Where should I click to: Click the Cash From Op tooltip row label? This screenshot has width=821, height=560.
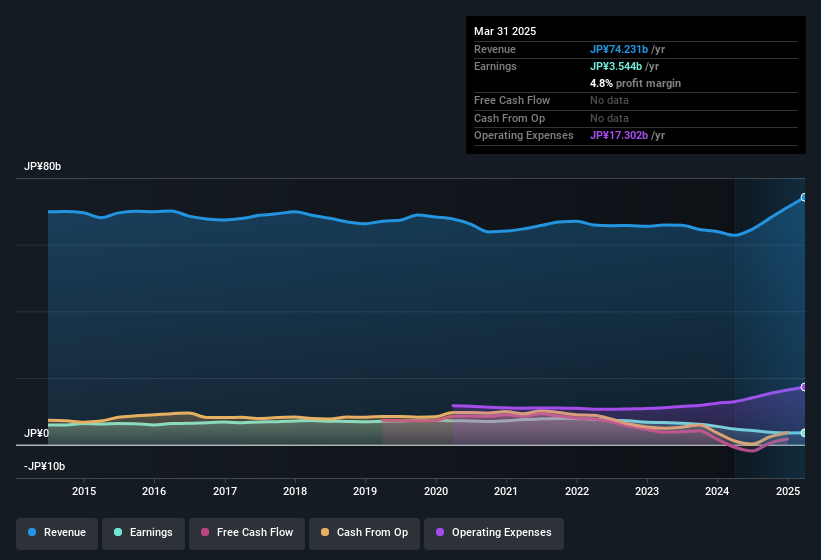coord(509,118)
